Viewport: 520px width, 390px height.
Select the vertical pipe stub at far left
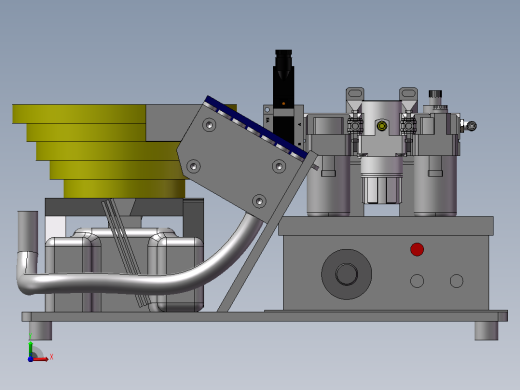pyautogui.click(x=28, y=231)
